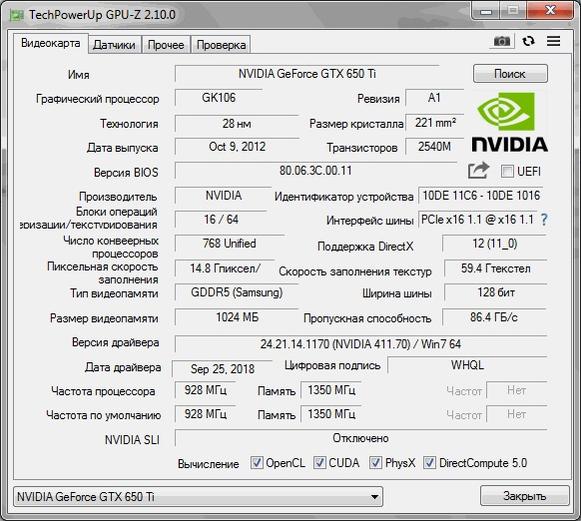This screenshot has width=581, height=521.
Task: Toggle the PhysX checkbox
Action: [375, 462]
